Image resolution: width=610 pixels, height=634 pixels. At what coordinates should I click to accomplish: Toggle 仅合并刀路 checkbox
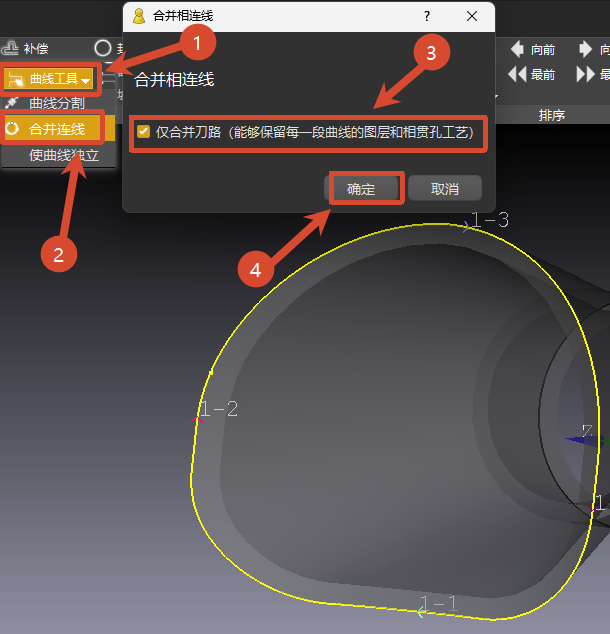pyautogui.click(x=144, y=132)
